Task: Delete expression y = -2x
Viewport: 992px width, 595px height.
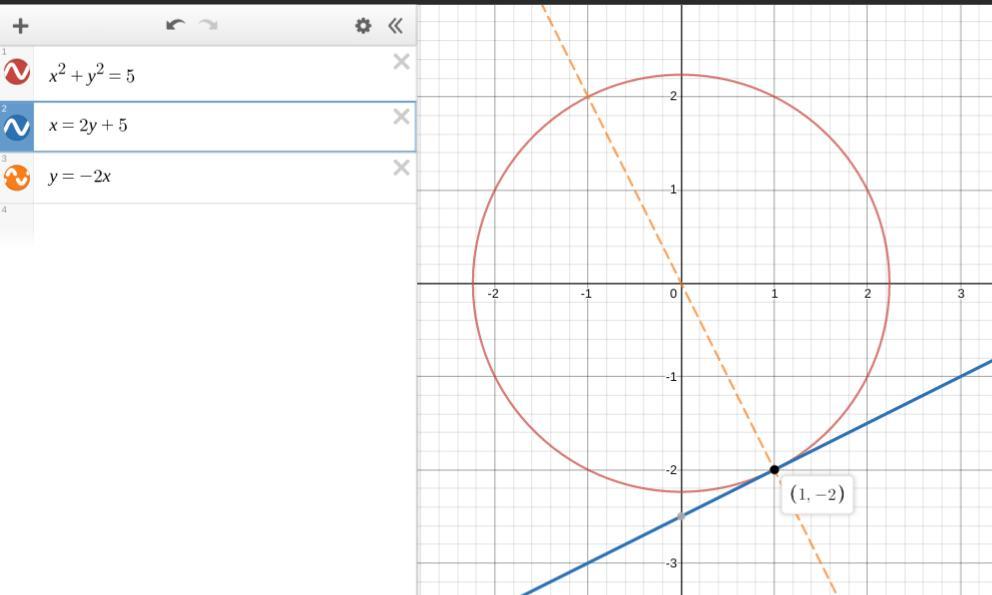Action: 402,168
